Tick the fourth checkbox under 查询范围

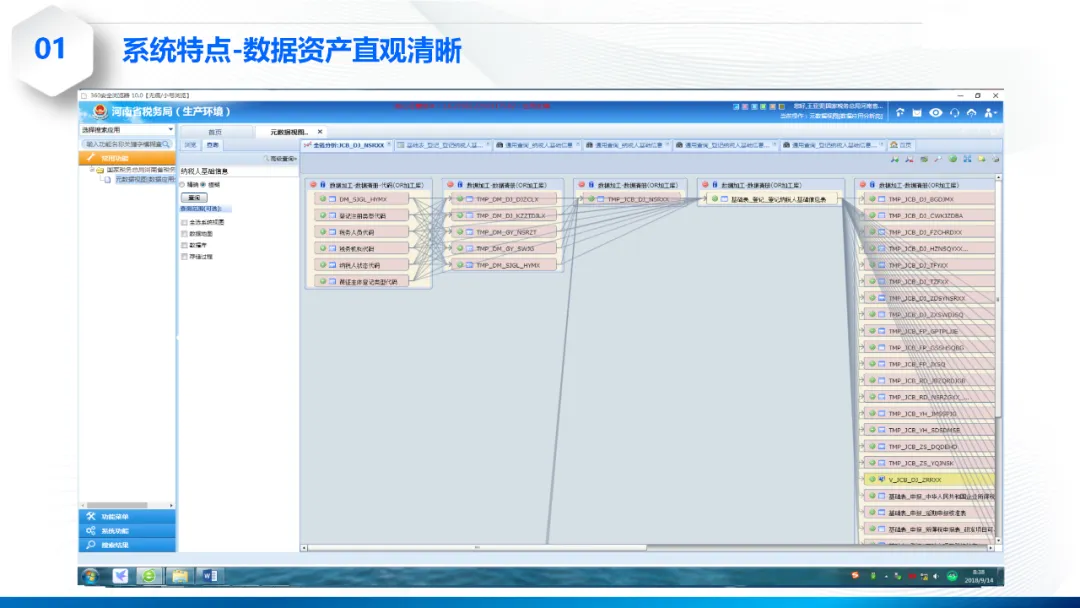tap(185, 257)
